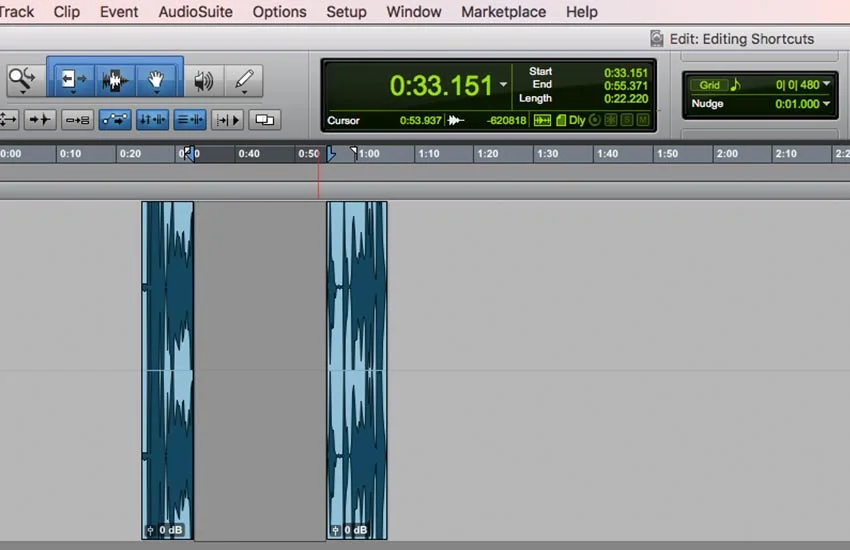Click the Length value 0:22.220 field
The width and height of the screenshot is (850, 550).
coord(626,99)
